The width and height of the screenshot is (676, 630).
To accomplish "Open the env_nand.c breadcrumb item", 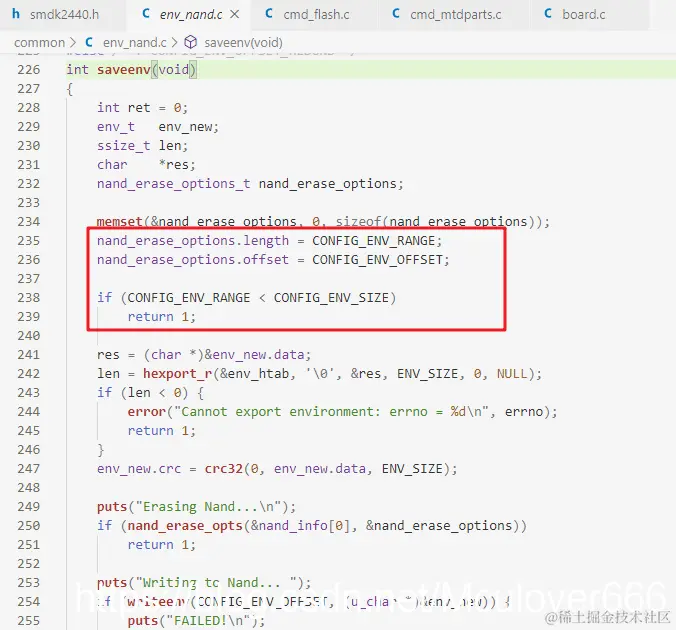I will point(135,43).
